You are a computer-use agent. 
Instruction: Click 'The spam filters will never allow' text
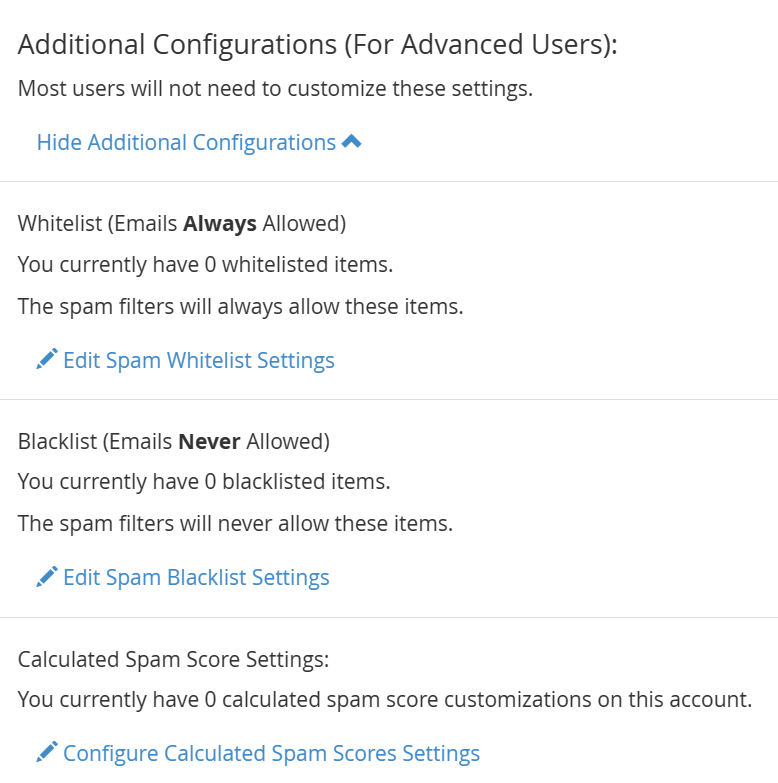click(x=235, y=524)
